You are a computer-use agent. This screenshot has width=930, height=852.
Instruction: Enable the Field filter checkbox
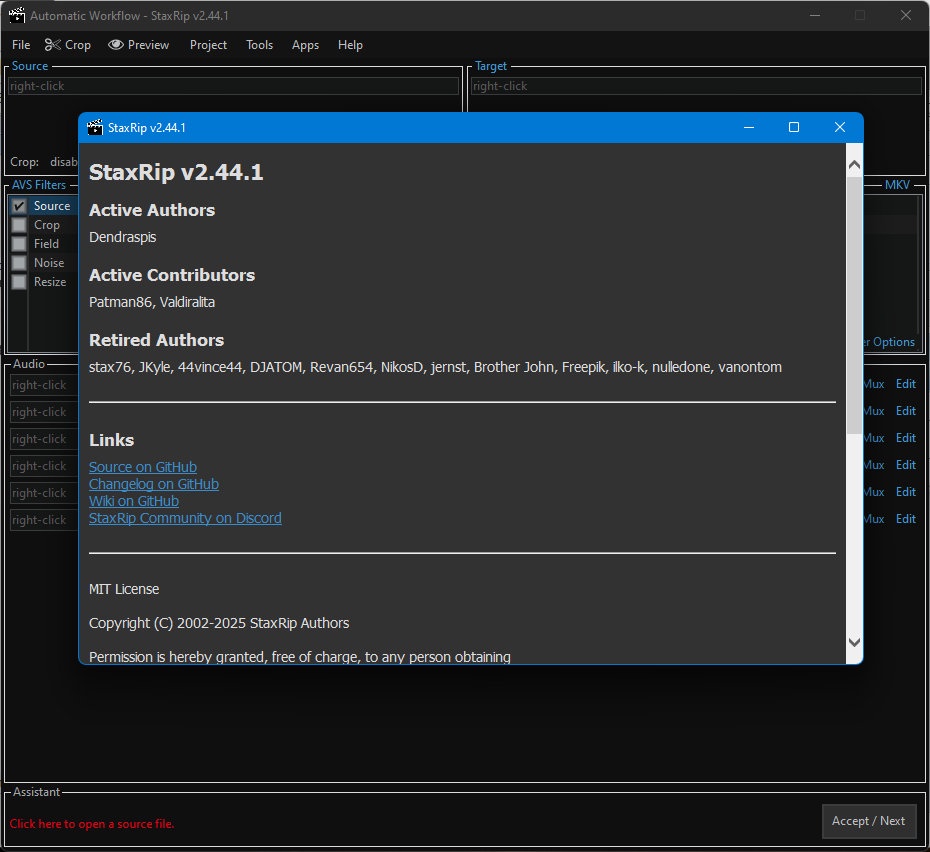pyautogui.click(x=19, y=244)
